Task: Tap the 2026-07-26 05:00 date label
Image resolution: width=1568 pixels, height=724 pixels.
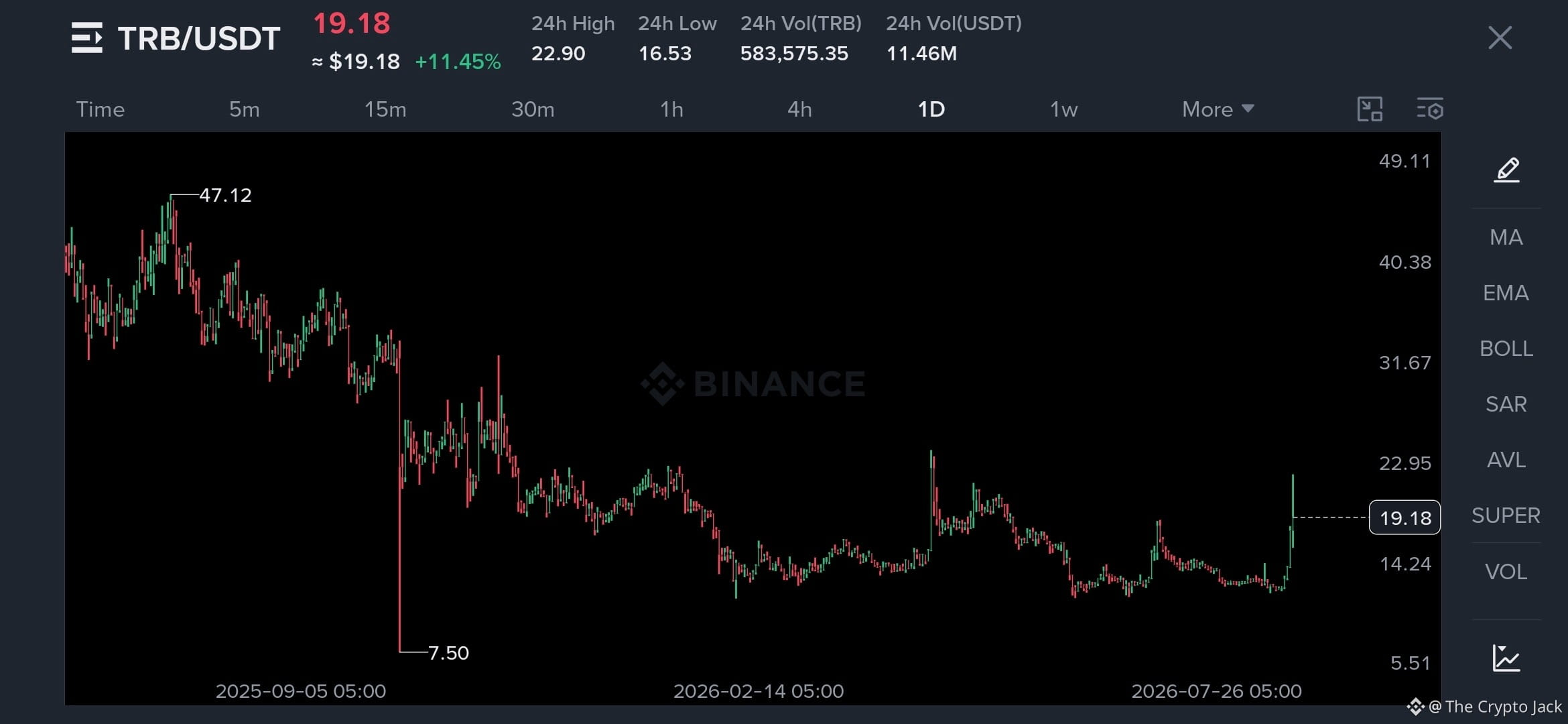Action: (x=1217, y=691)
